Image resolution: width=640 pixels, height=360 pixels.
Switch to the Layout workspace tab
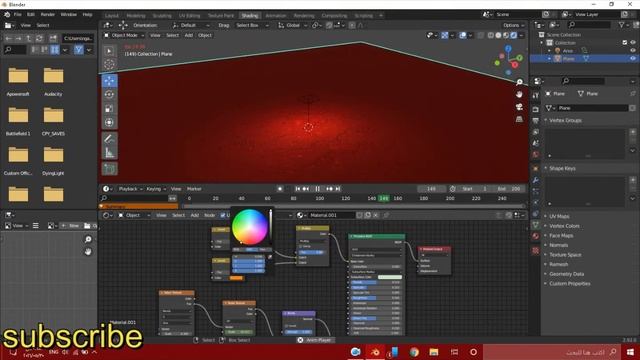[111, 16]
